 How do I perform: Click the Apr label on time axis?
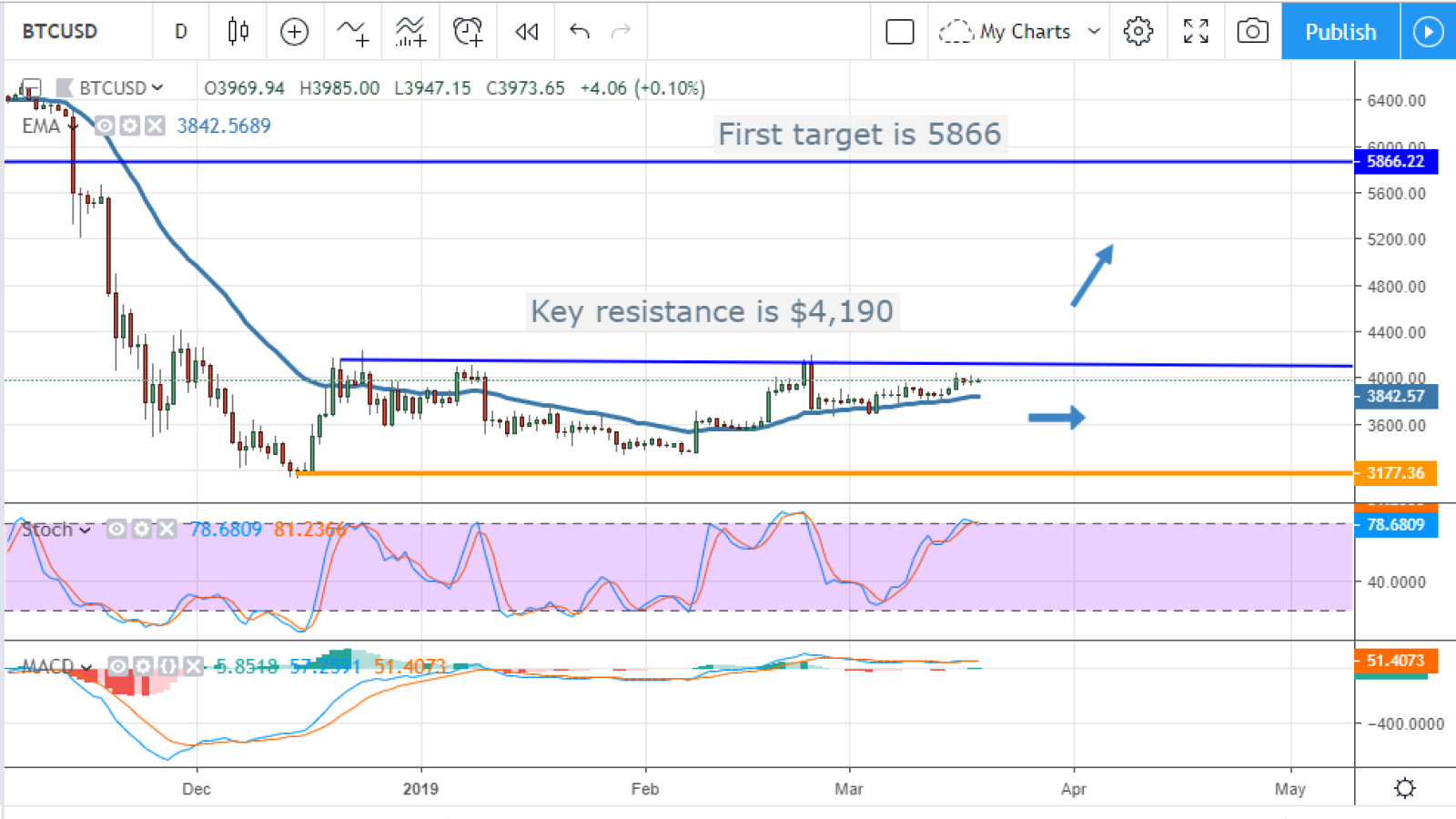pyautogui.click(x=1074, y=789)
